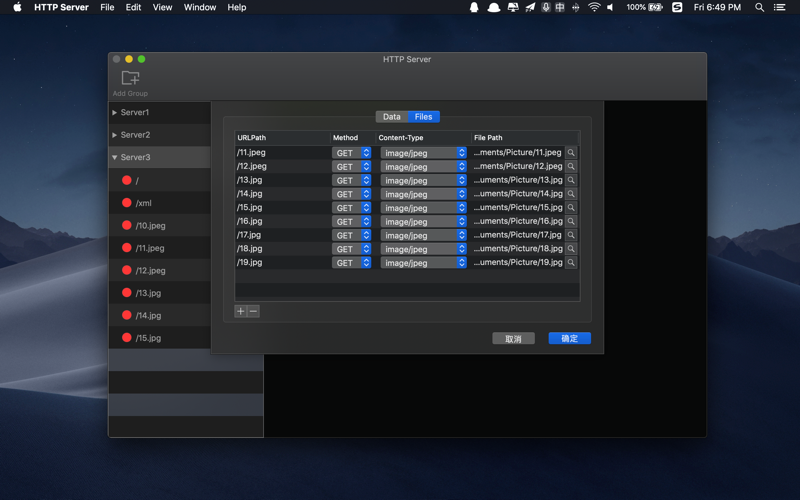The height and width of the screenshot is (500, 800).
Task: Click the Add Group folder icon
Action: click(x=130, y=78)
